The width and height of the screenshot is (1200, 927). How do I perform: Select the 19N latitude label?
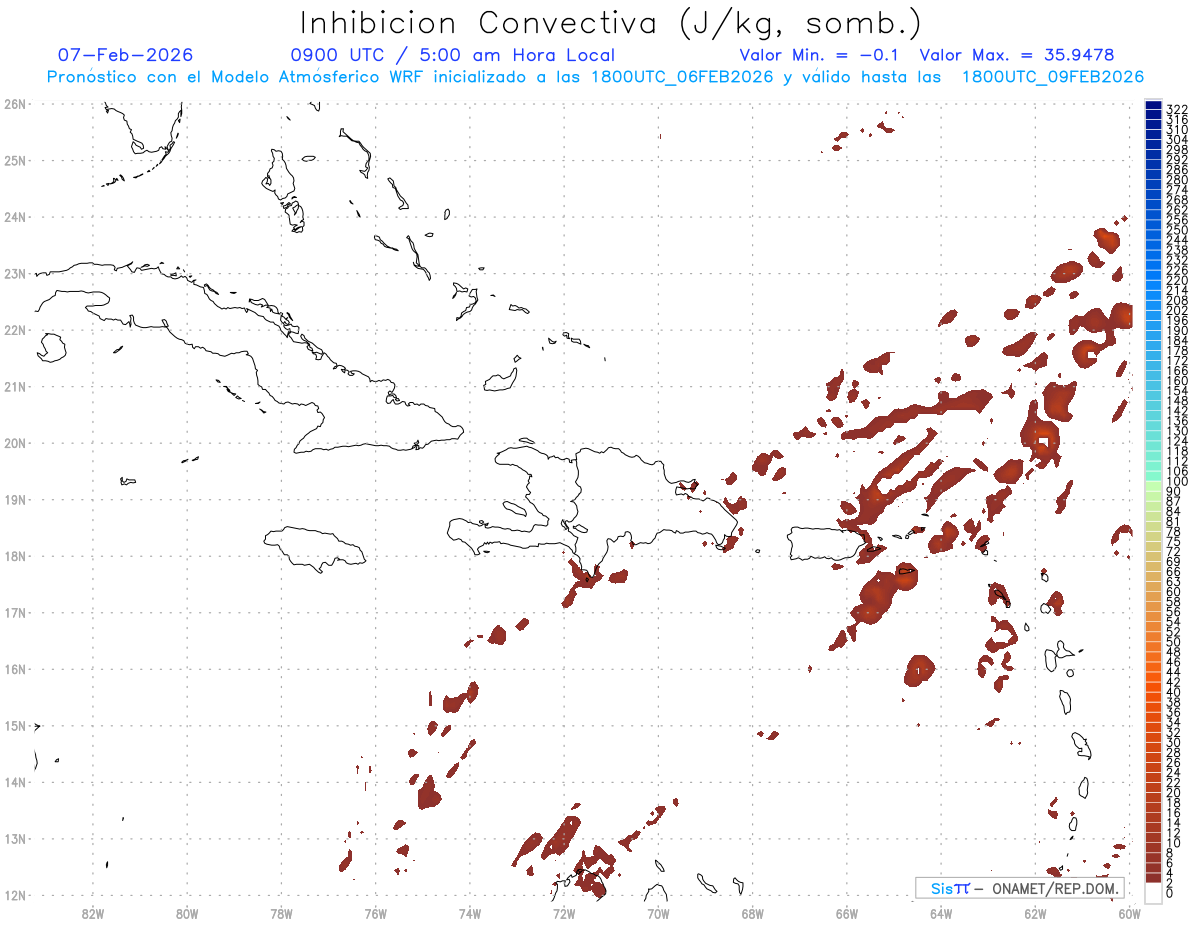tap(16, 499)
